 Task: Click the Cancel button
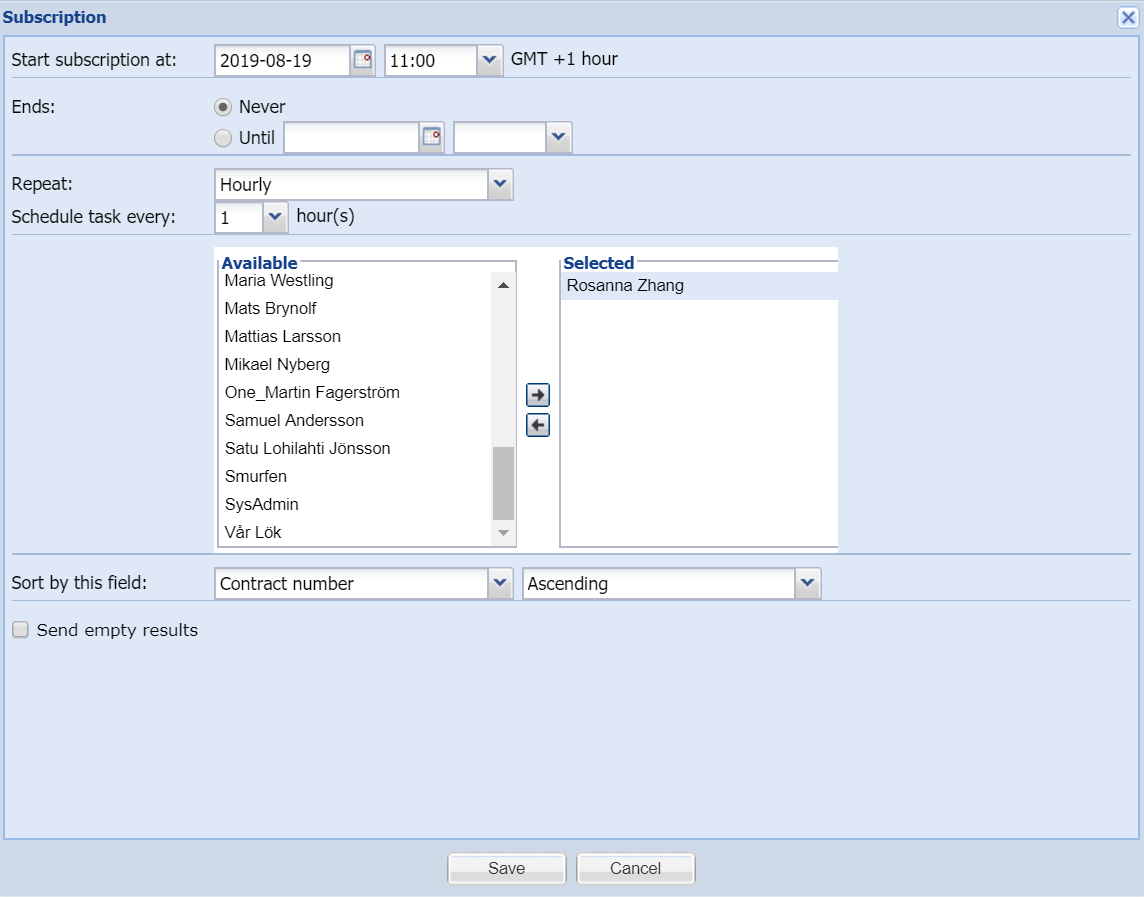[x=635, y=868]
